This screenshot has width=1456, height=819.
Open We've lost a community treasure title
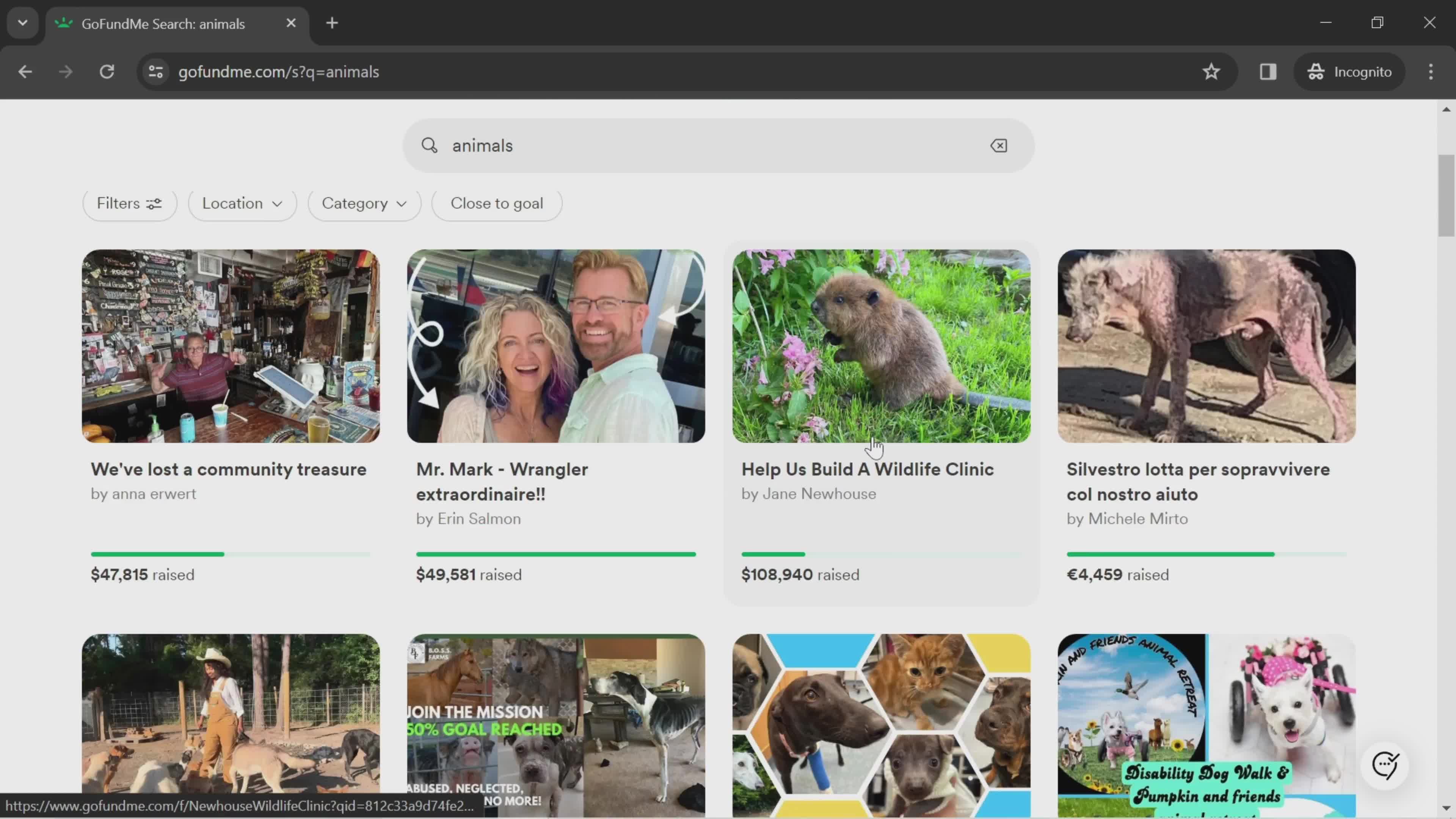click(229, 469)
